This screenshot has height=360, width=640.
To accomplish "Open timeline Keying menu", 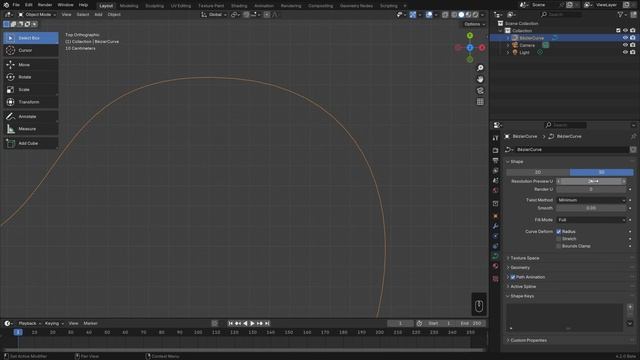I will pos(54,323).
